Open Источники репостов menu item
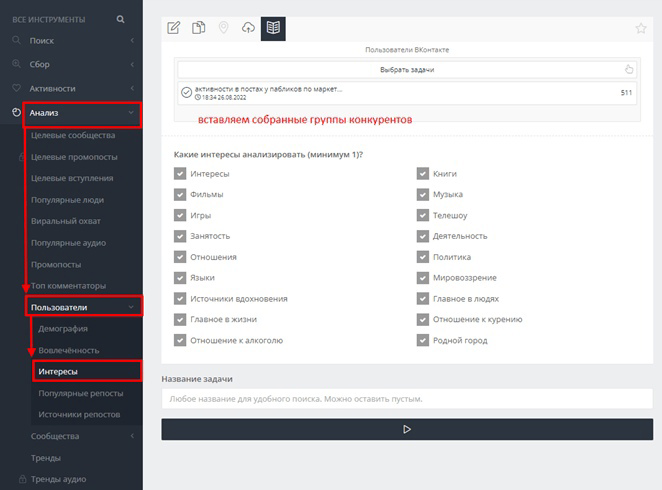 click(79, 414)
